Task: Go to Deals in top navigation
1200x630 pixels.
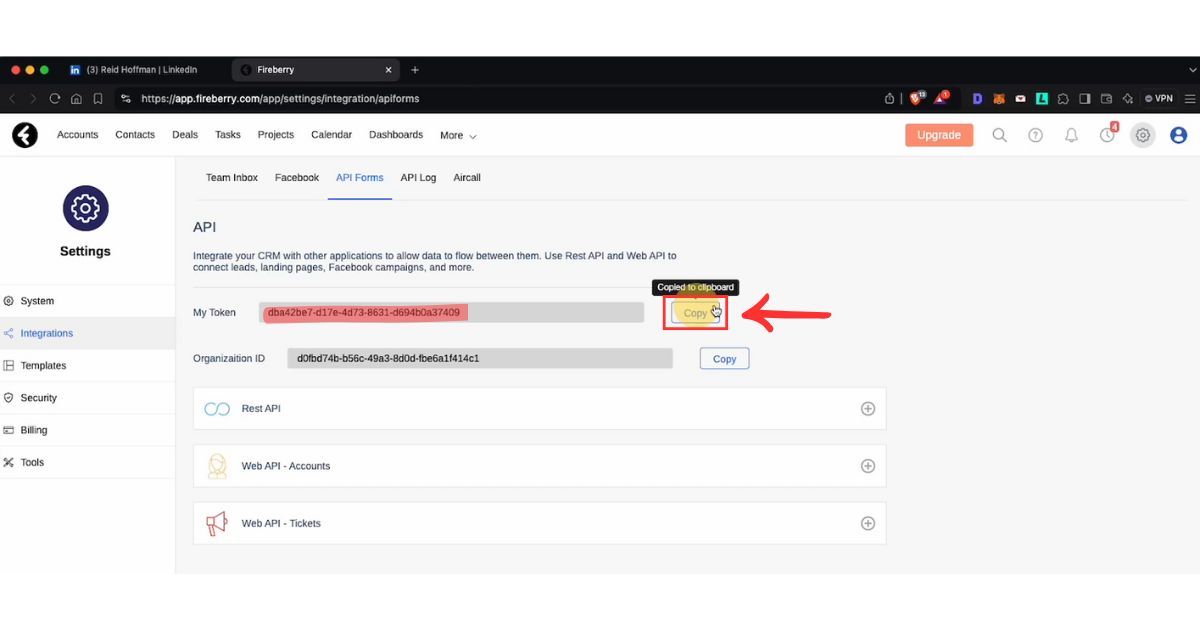Action: (x=185, y=135)
